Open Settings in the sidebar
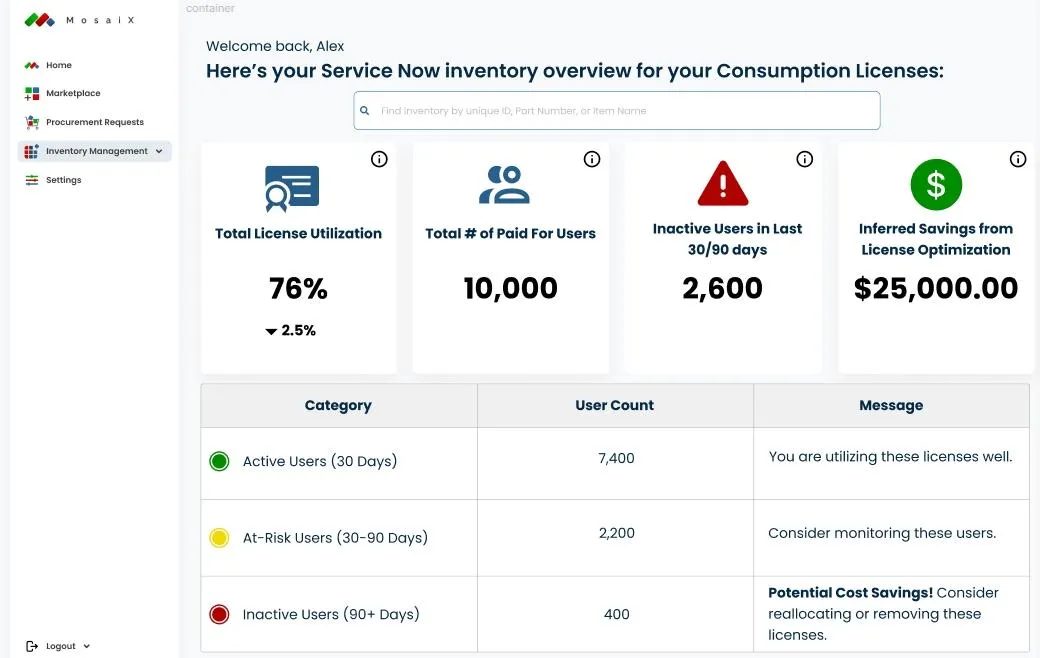This screenshot has width=1040, height=658. click(63, 180)
